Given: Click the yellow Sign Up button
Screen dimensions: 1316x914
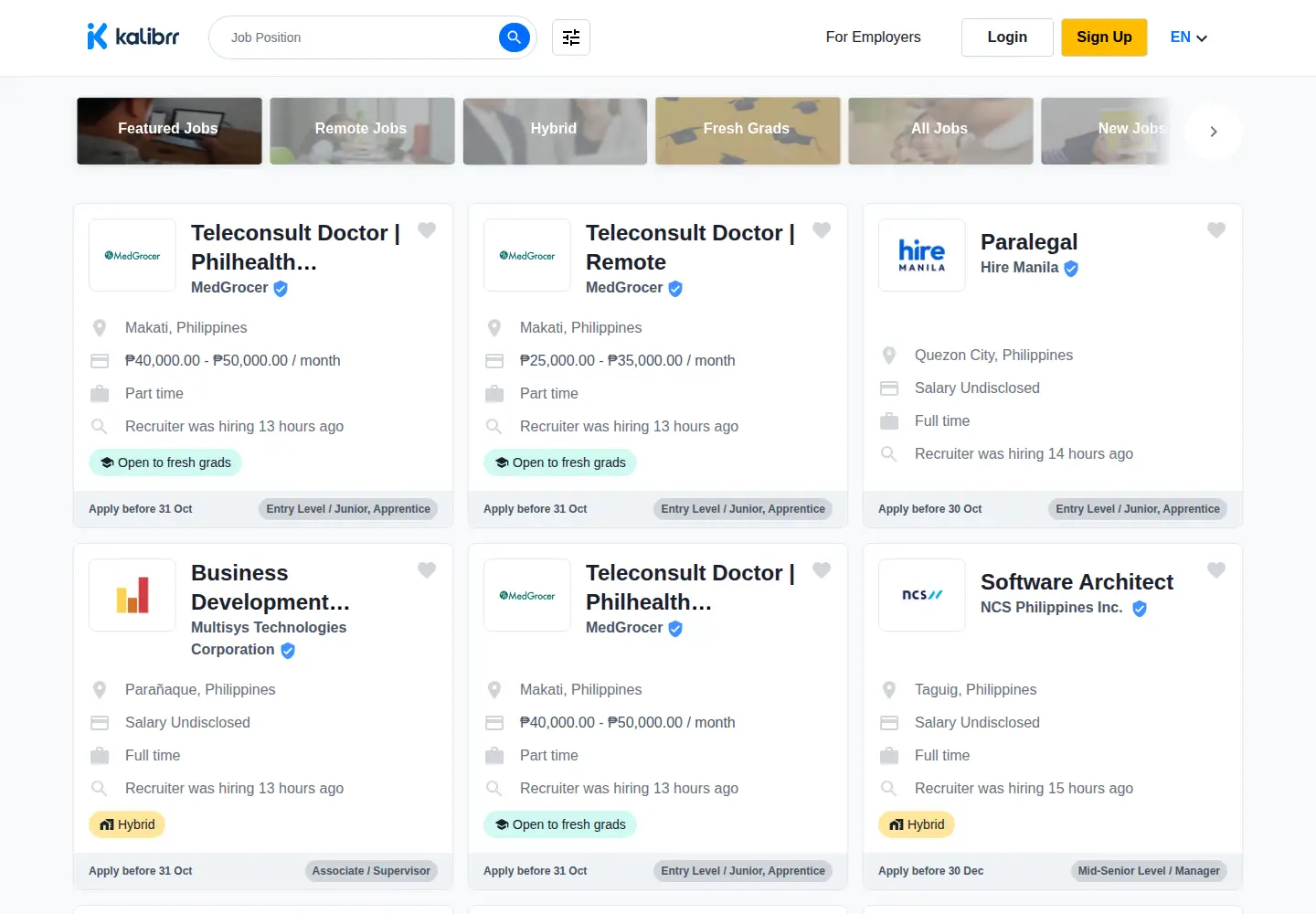Looking at the screenshot, I should click(1104, 37).
